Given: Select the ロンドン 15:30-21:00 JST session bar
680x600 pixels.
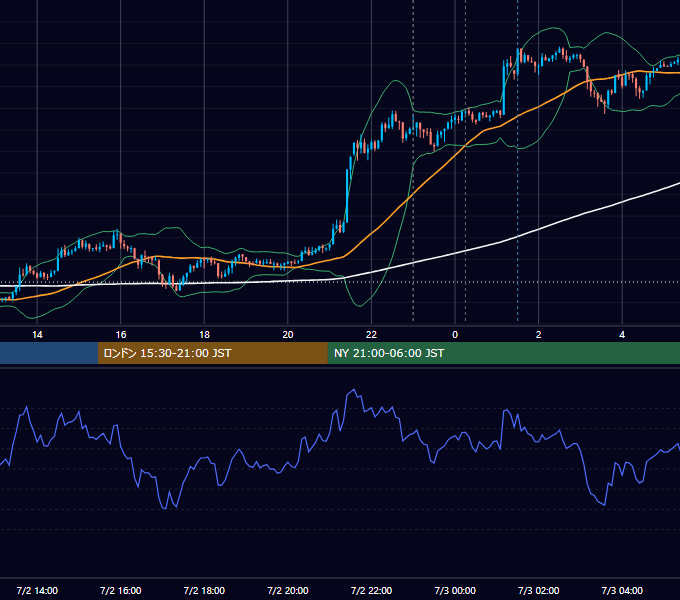Looking at the screenshot, I should (212, 353).
